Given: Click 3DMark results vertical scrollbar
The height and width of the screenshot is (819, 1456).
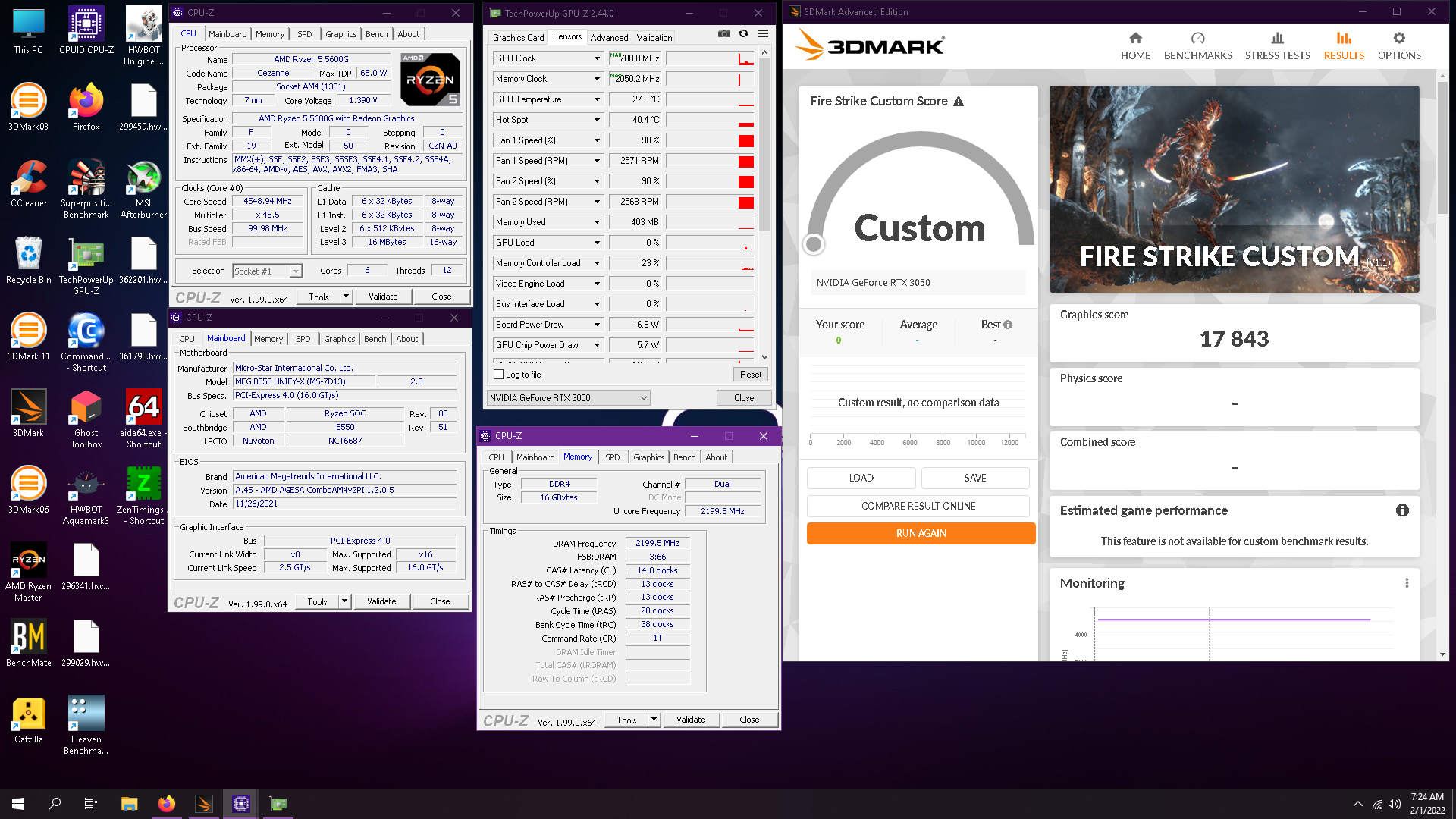Looking at the screenshot, I should (x=1442, y=148).
